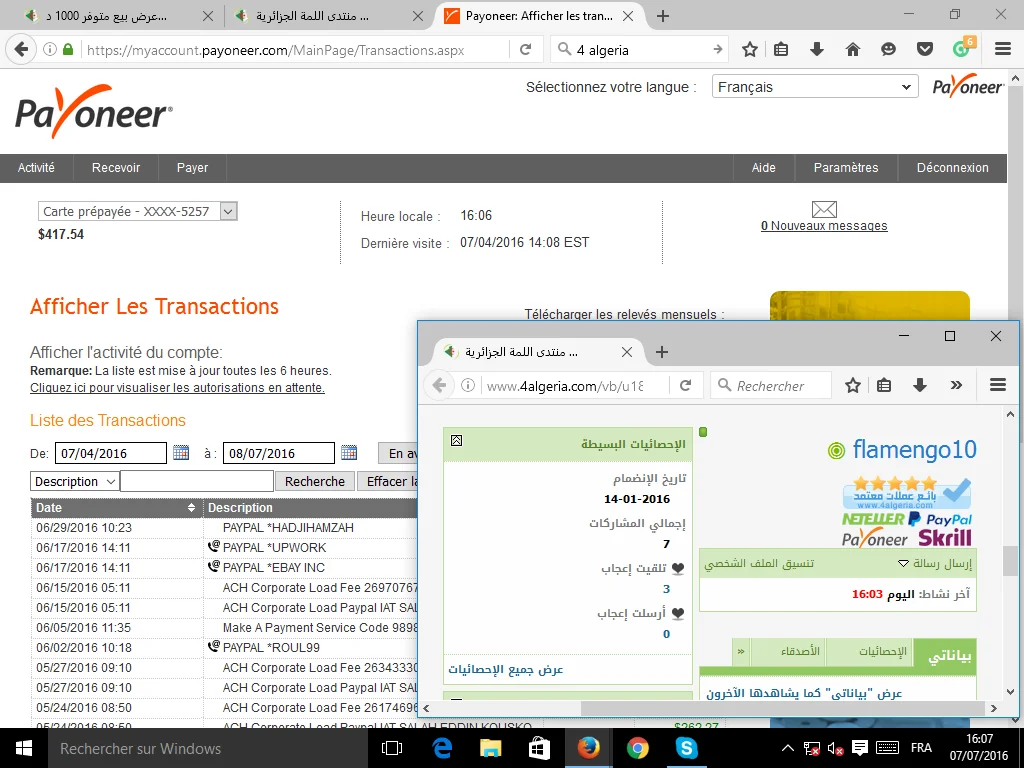Bookmark the Payoneer page with the star icon
The height and width of the screenshot is (768, 1024).
point(749,49)
